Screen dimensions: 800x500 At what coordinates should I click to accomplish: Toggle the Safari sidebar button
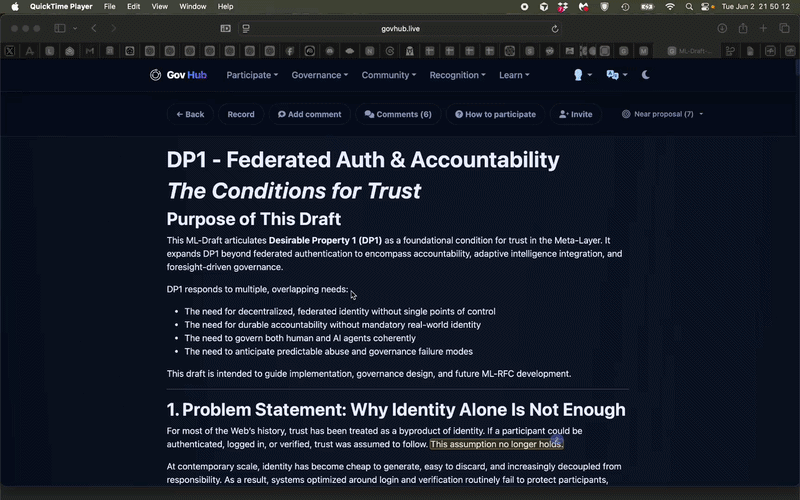(x=60, y=29)
